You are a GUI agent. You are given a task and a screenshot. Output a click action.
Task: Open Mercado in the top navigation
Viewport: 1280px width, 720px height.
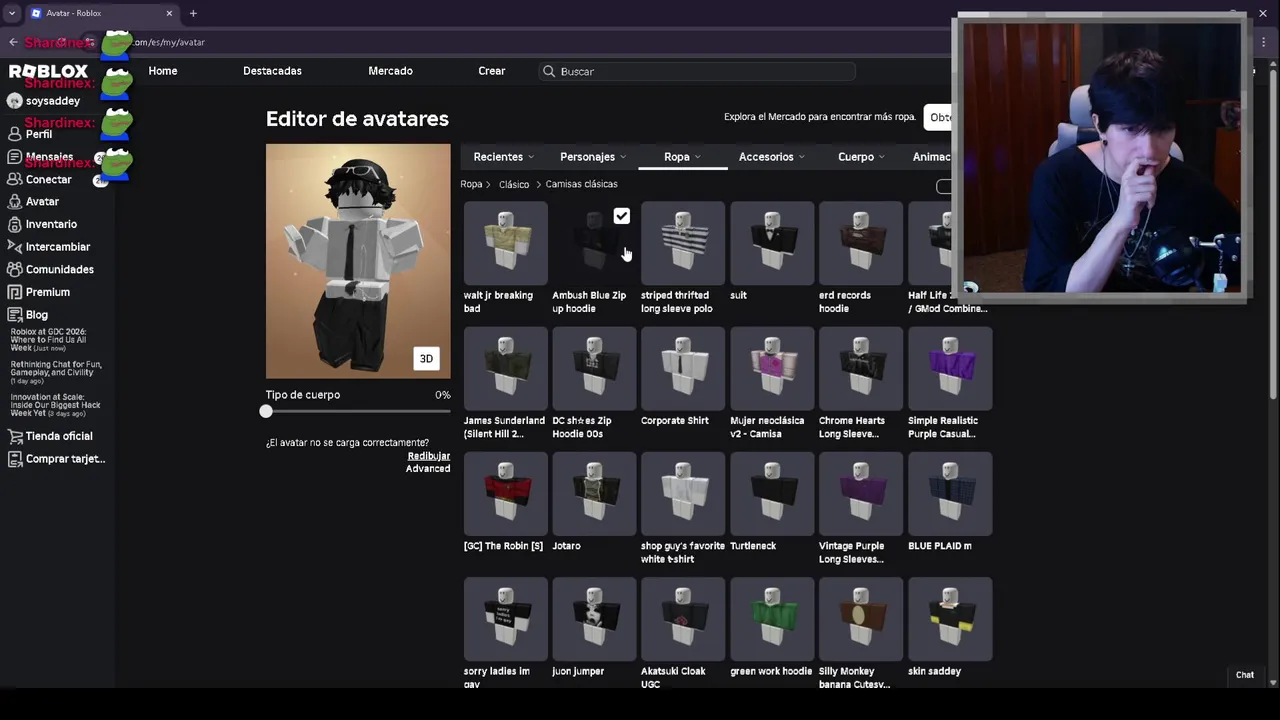pyautogui.click(x=390, y=71)
